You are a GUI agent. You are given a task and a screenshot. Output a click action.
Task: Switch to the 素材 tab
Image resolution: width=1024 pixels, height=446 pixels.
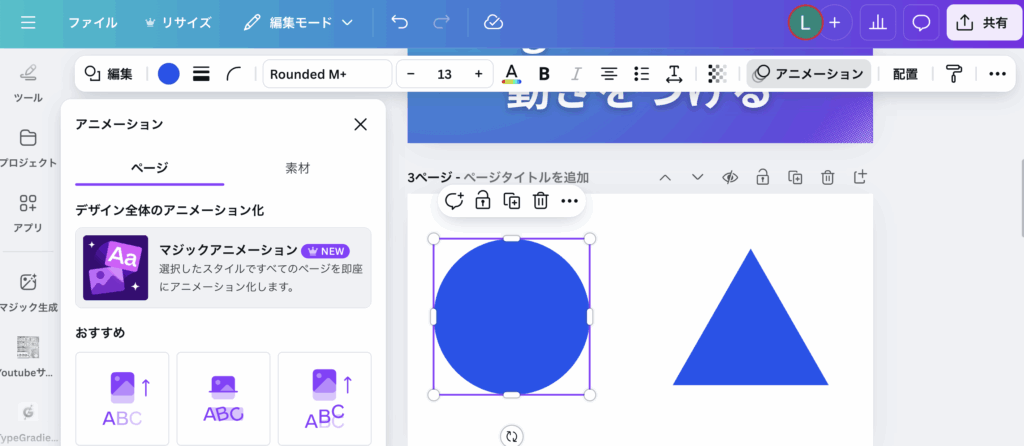pos(297,168)
